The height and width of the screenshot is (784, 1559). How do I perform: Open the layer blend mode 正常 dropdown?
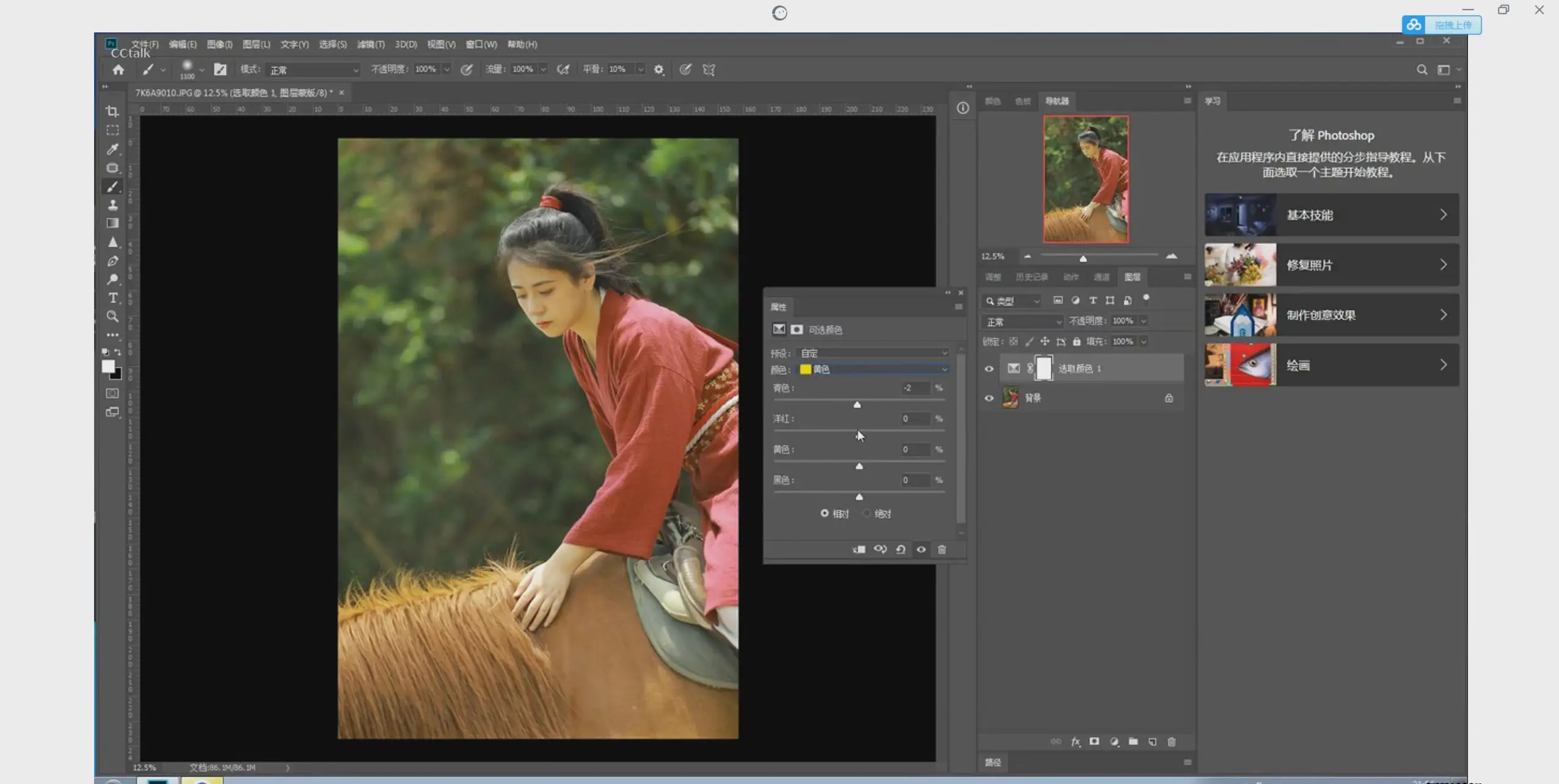click(x=1023, y=322)
